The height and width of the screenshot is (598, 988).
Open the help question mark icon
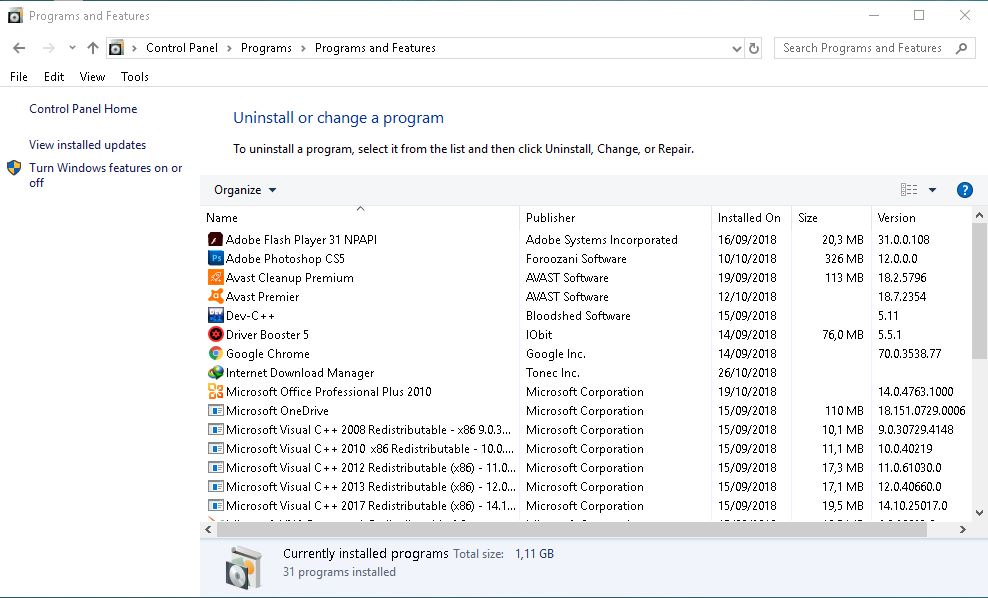(x=964, y=190)
